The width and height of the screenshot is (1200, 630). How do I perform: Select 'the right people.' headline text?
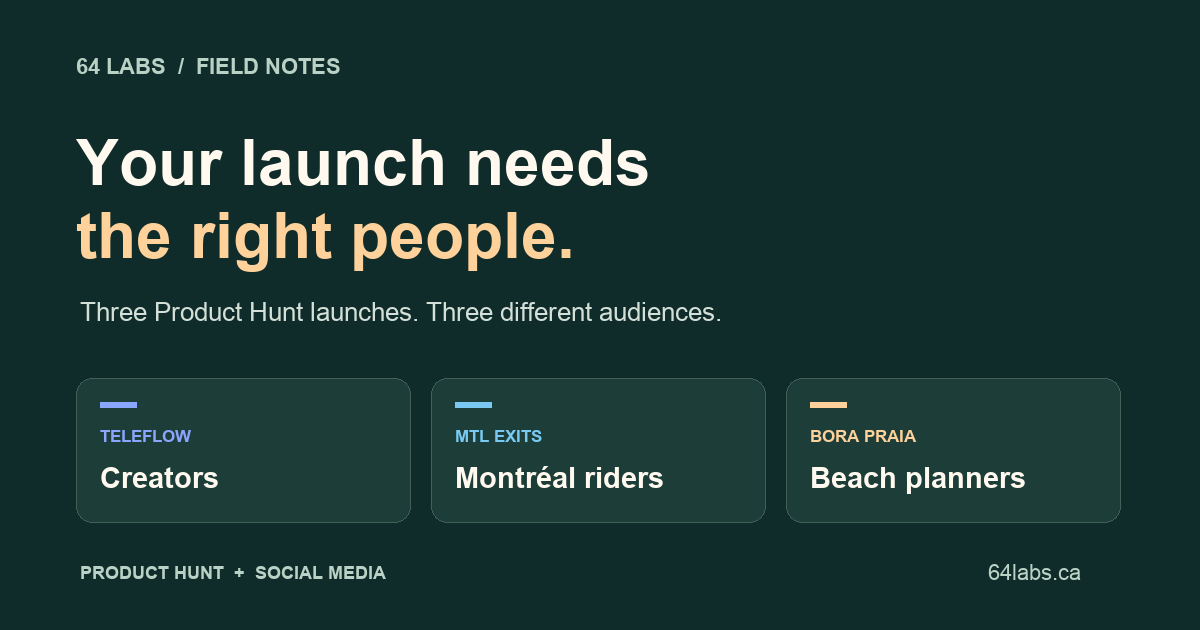(326, 238)
